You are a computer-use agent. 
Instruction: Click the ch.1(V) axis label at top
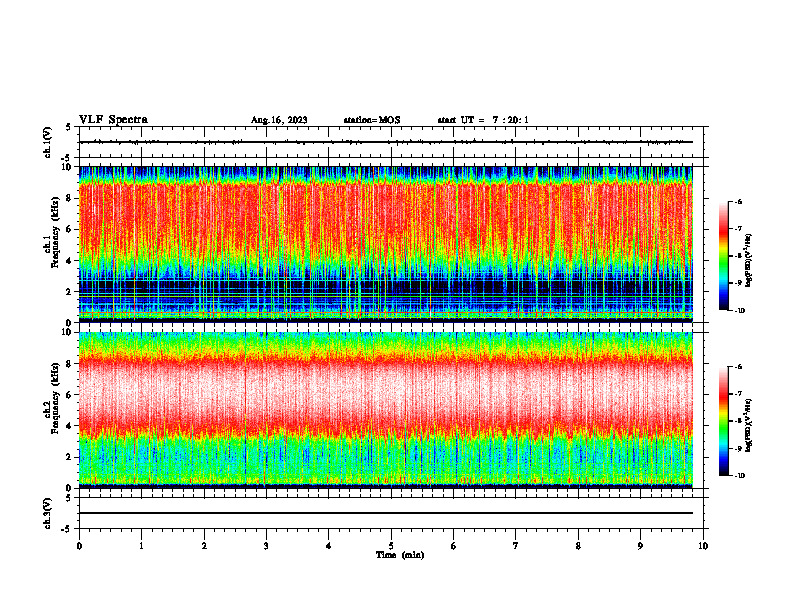48,142
